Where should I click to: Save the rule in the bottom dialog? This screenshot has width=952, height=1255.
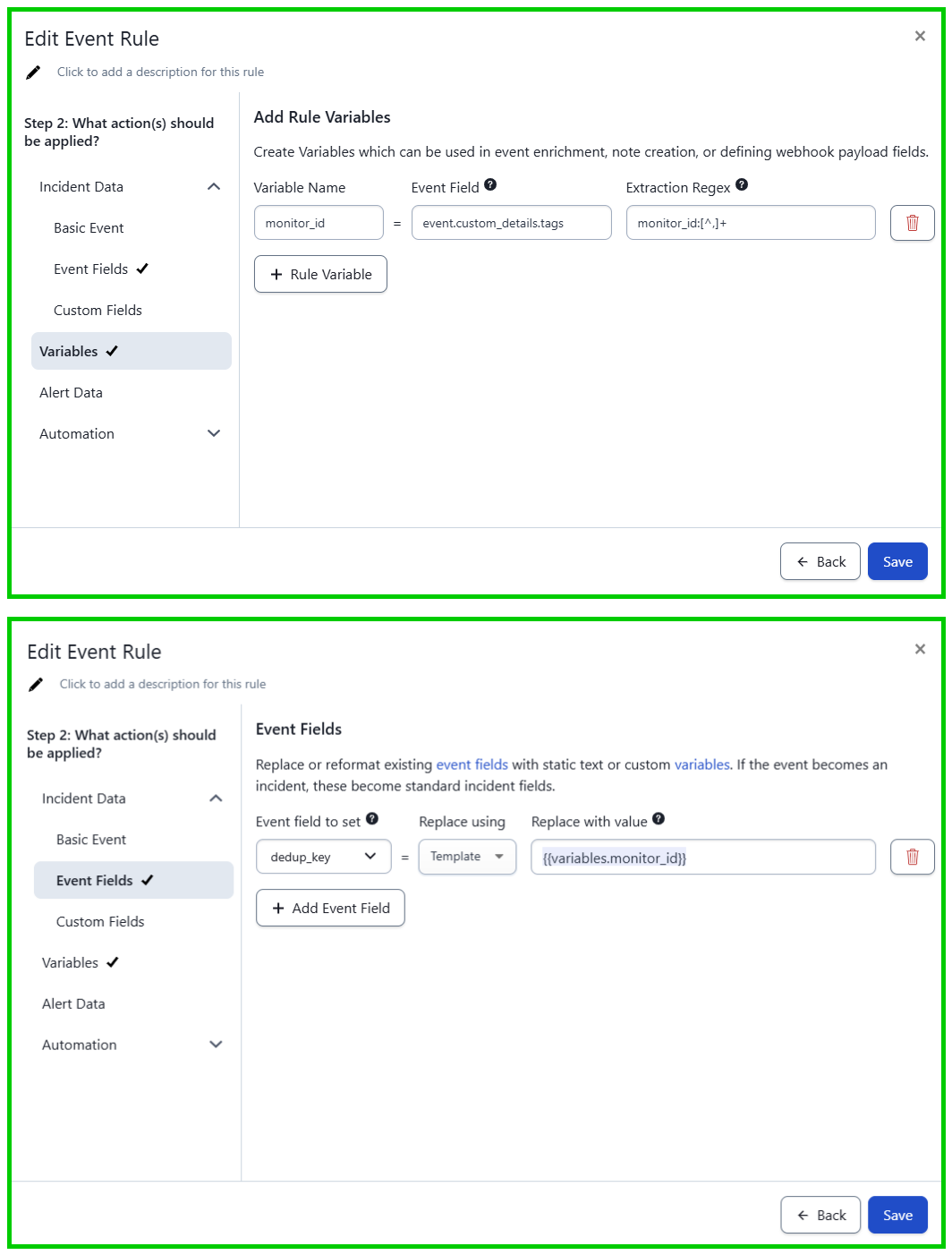pyautogui.click(x=897, y=1215)
